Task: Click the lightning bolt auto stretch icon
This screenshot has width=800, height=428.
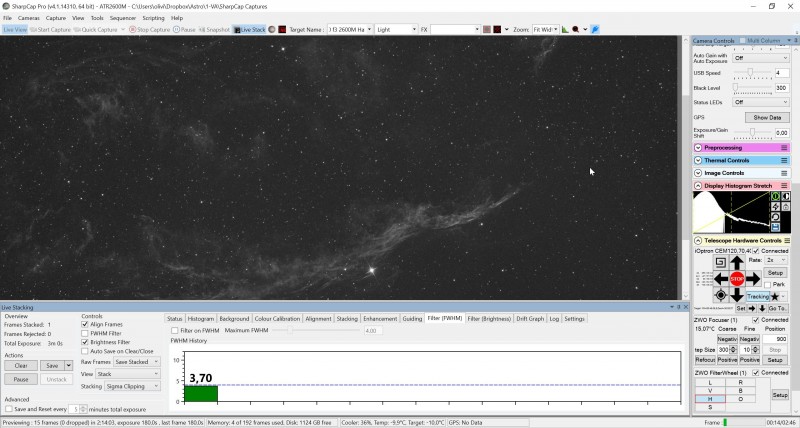Action: point(776,207)
